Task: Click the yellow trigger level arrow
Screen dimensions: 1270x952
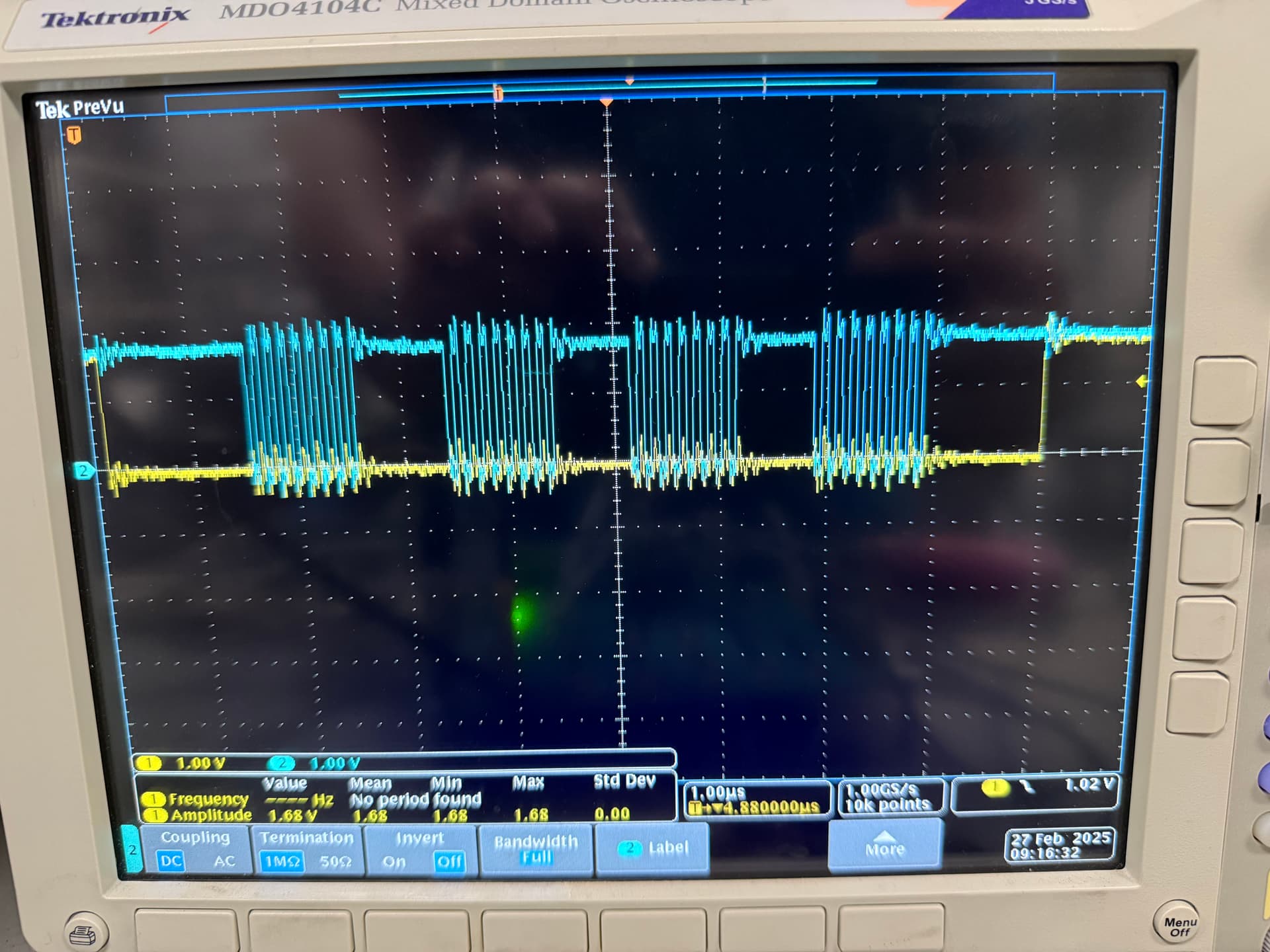Action: (x=1142, y=381)
